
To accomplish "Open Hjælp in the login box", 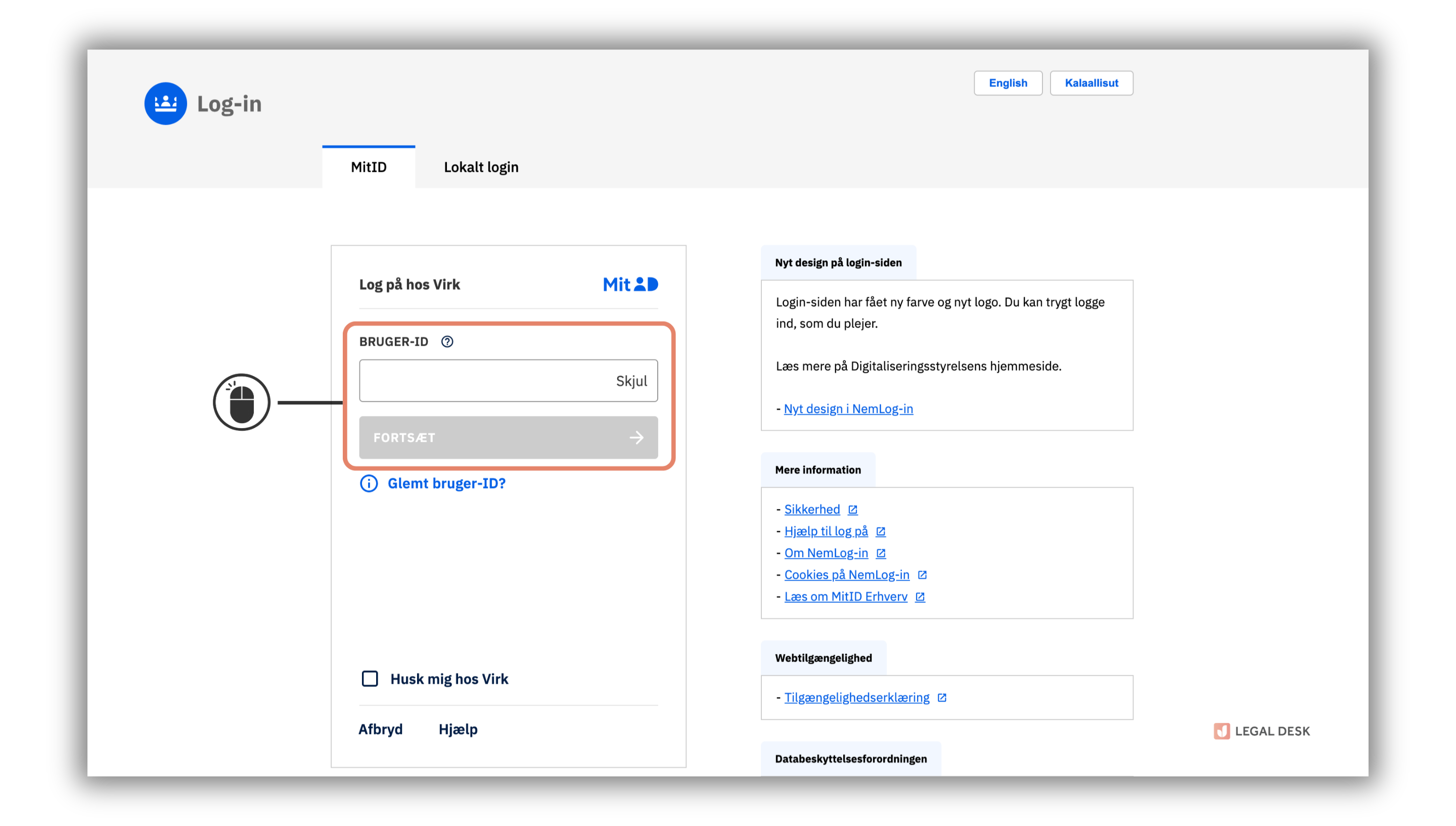I will [458, 729].
